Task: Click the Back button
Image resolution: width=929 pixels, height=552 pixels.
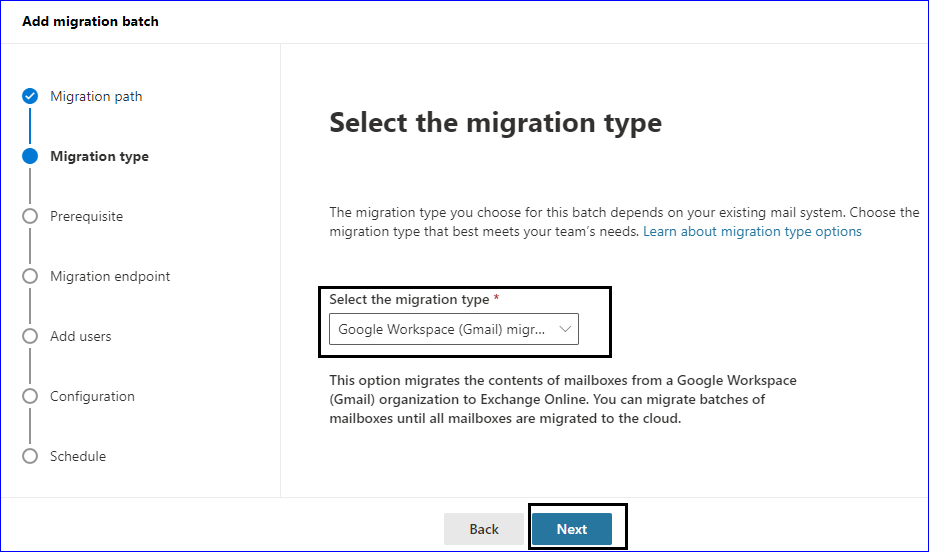Action: (x=483, y=529)
